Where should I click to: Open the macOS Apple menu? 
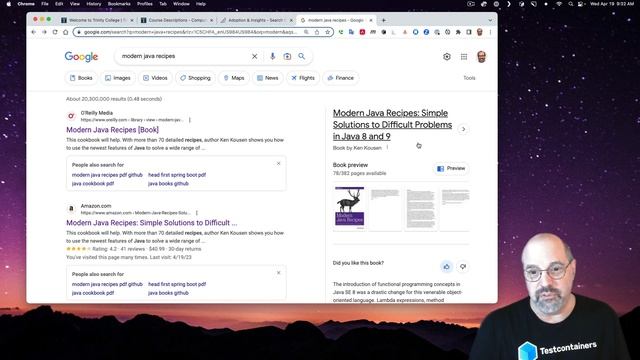pyautogui.click(x=9, y=4)
